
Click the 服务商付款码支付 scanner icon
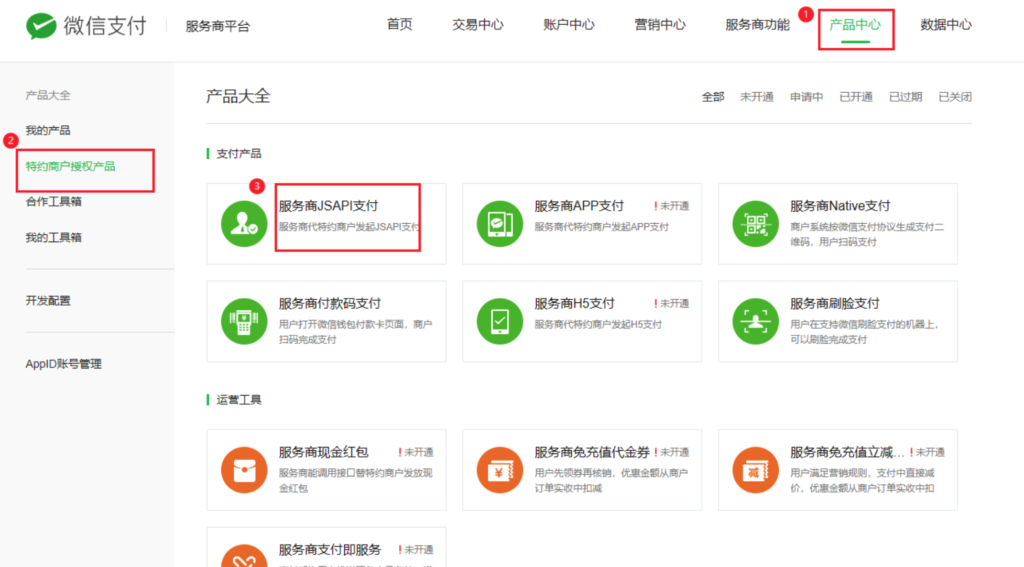(244, 321)
